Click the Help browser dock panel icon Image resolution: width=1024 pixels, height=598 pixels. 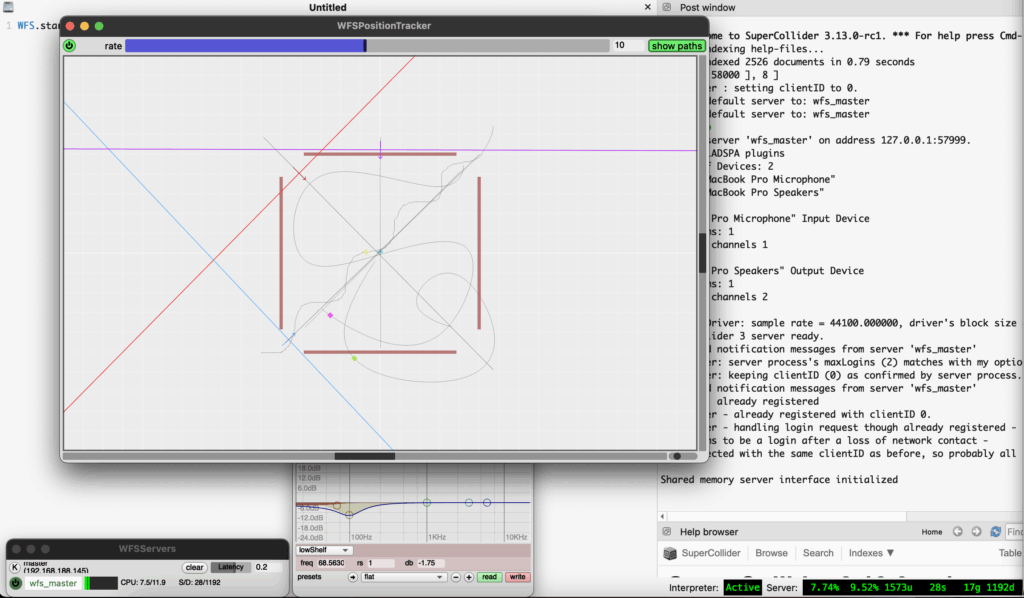666,532
